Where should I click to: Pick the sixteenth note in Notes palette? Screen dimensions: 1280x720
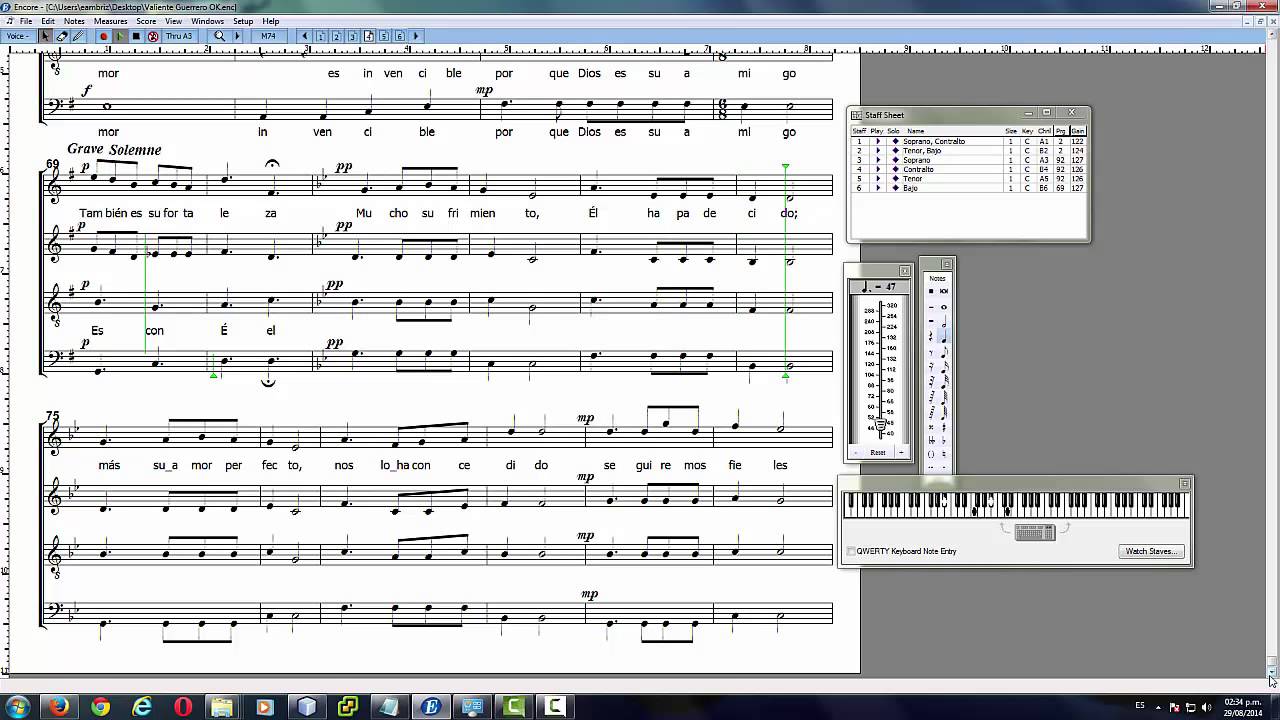coord(944,367)
